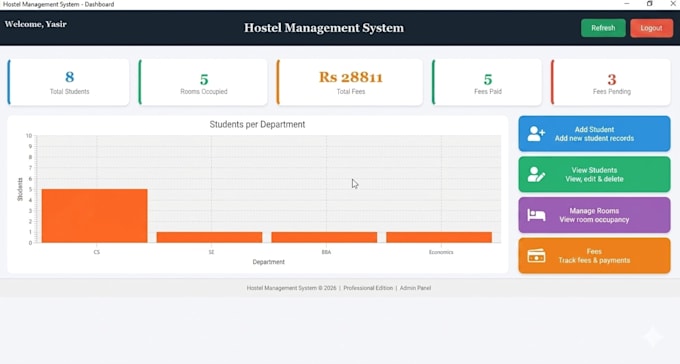Select the Total Fees Rs 28811 card
Image resolution: width=680 pixels, height=364 pixels.
pyautogui.click(x=350, y=82)
